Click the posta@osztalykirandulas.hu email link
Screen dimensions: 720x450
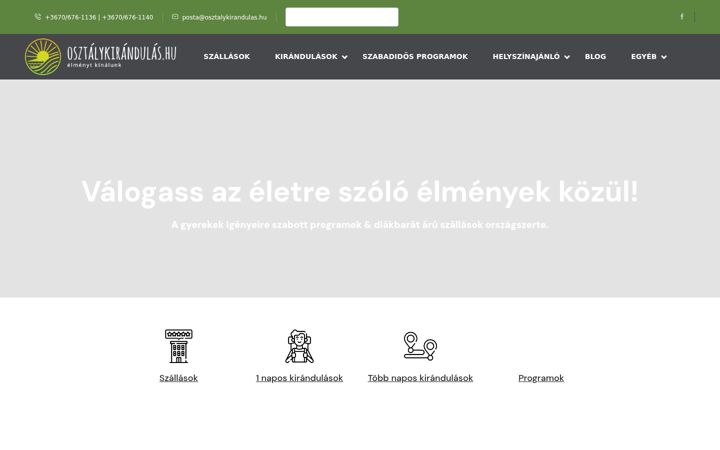click(224, 17)
